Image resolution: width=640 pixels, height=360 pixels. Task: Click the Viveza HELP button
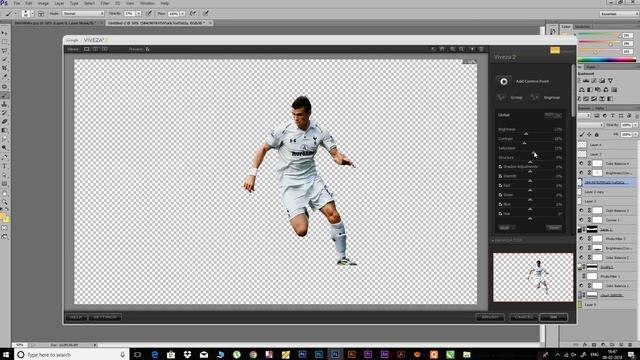76,317
